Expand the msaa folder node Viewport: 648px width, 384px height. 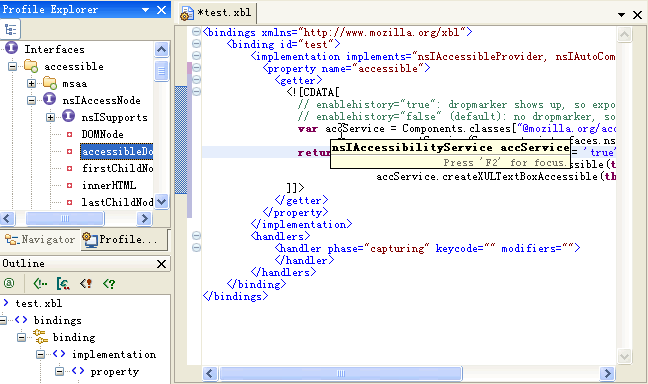click(31, 83)
